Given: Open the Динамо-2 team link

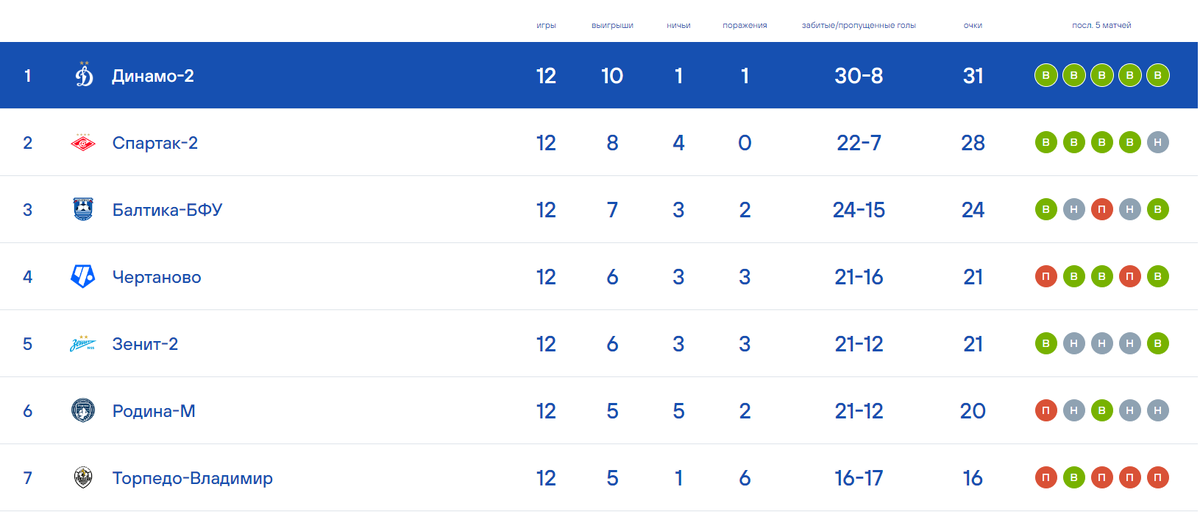Looking at the screenshot, I should pos(153,75).
